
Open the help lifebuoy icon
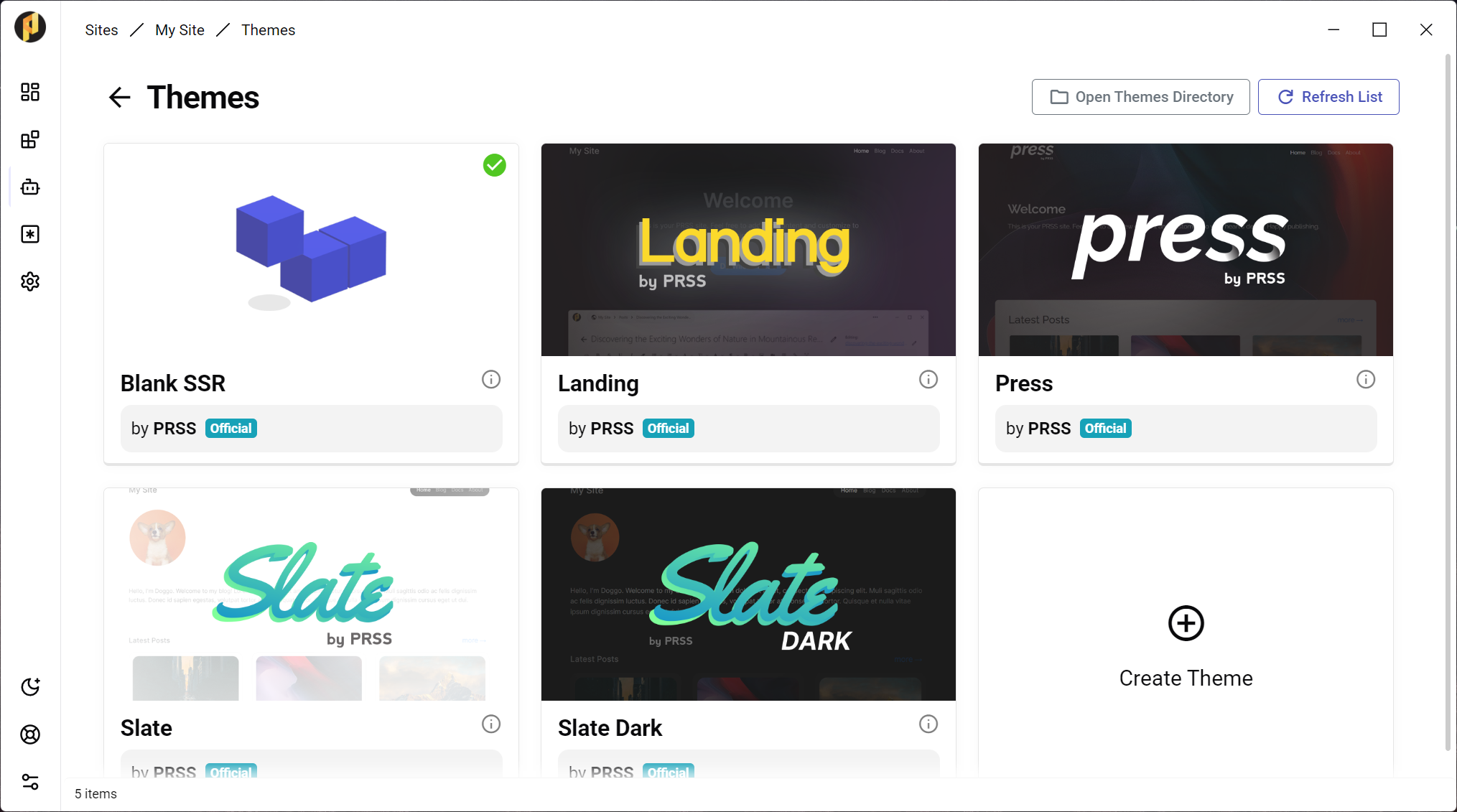30,734
